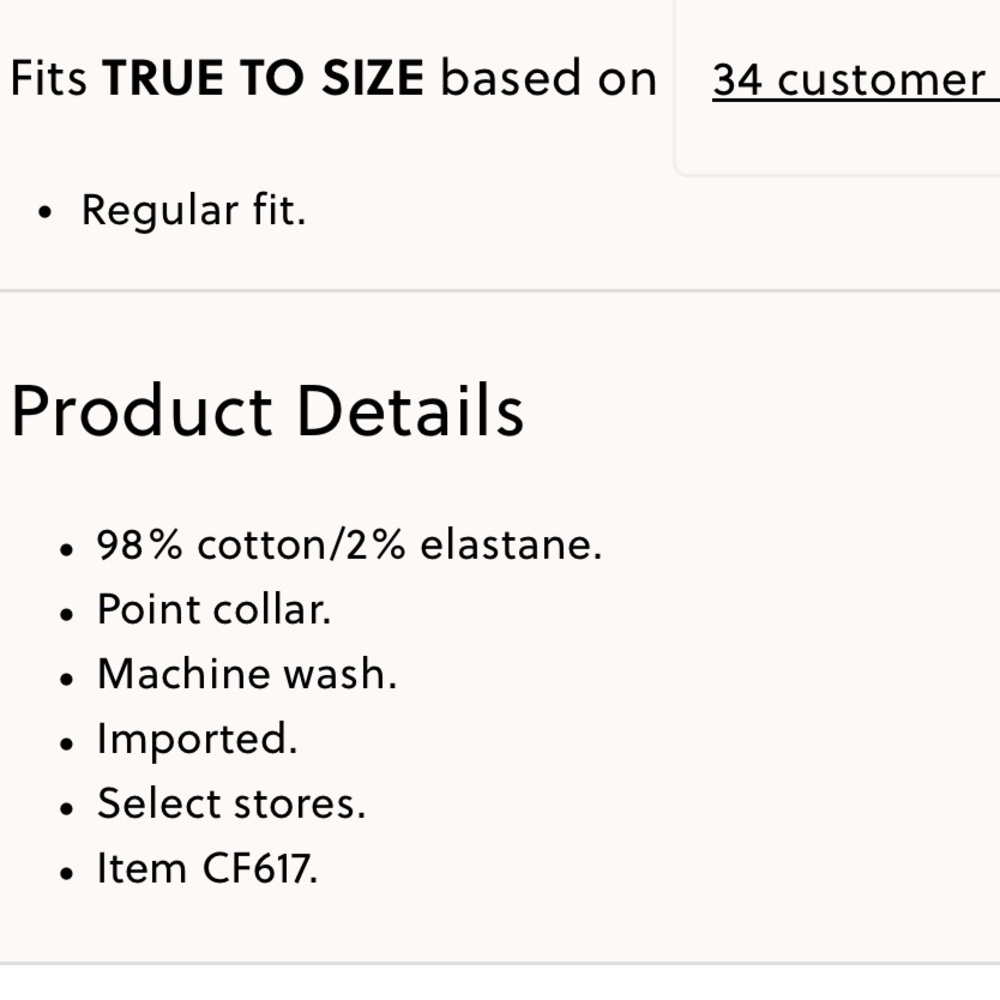Click the word Fits in the fit summary

48,78
